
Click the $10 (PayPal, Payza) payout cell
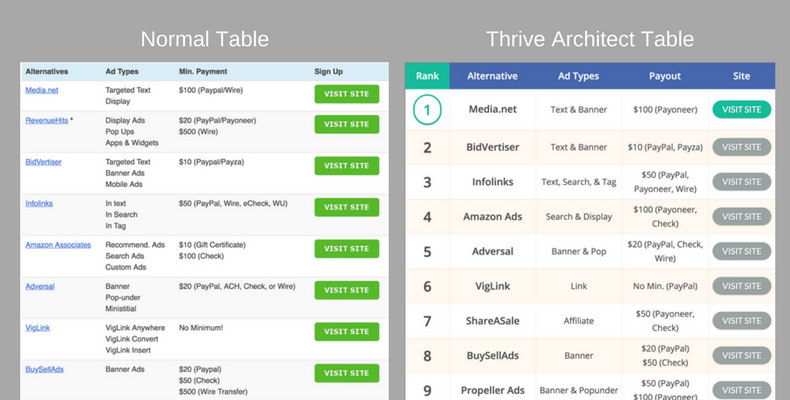[x=665, y=147]
